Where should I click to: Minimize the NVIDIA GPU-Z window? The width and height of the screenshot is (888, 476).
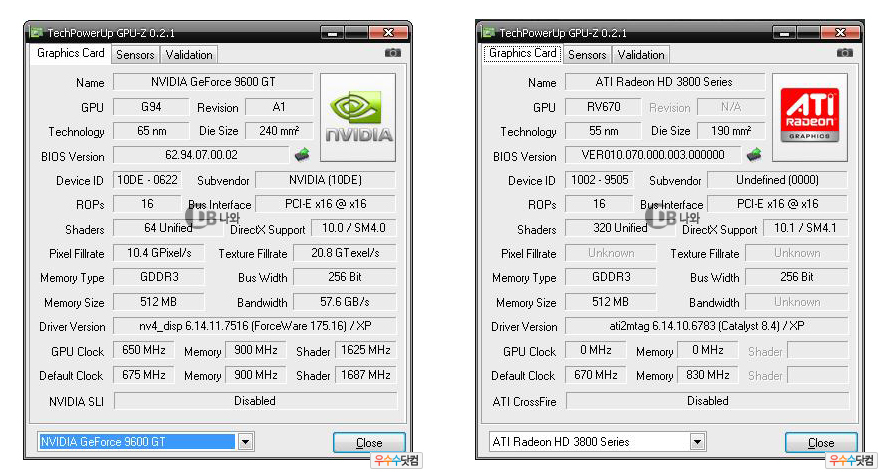click(x=332, y=33)
